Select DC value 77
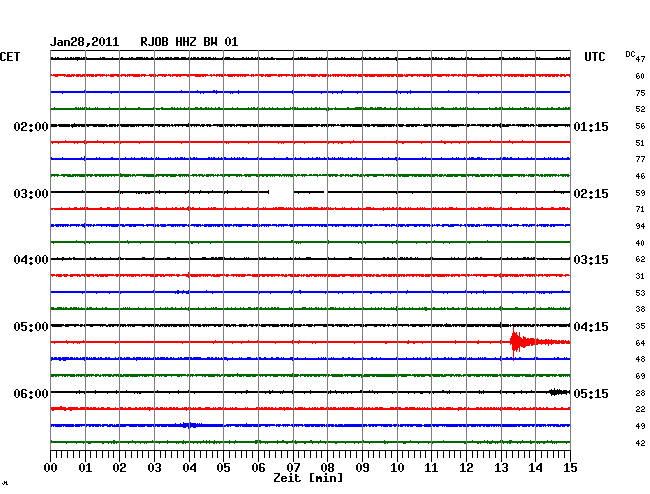Viewport: 650px width, 494px height. pos(640,159)
